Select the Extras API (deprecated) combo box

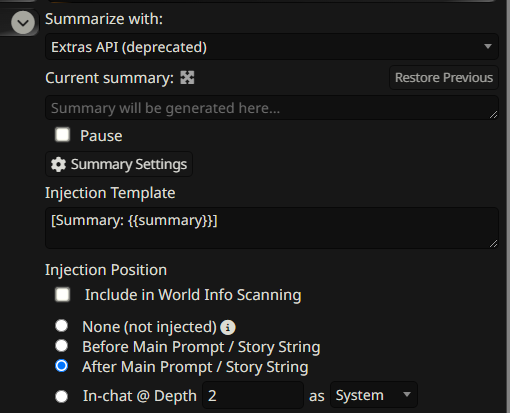tap(272, 47)
